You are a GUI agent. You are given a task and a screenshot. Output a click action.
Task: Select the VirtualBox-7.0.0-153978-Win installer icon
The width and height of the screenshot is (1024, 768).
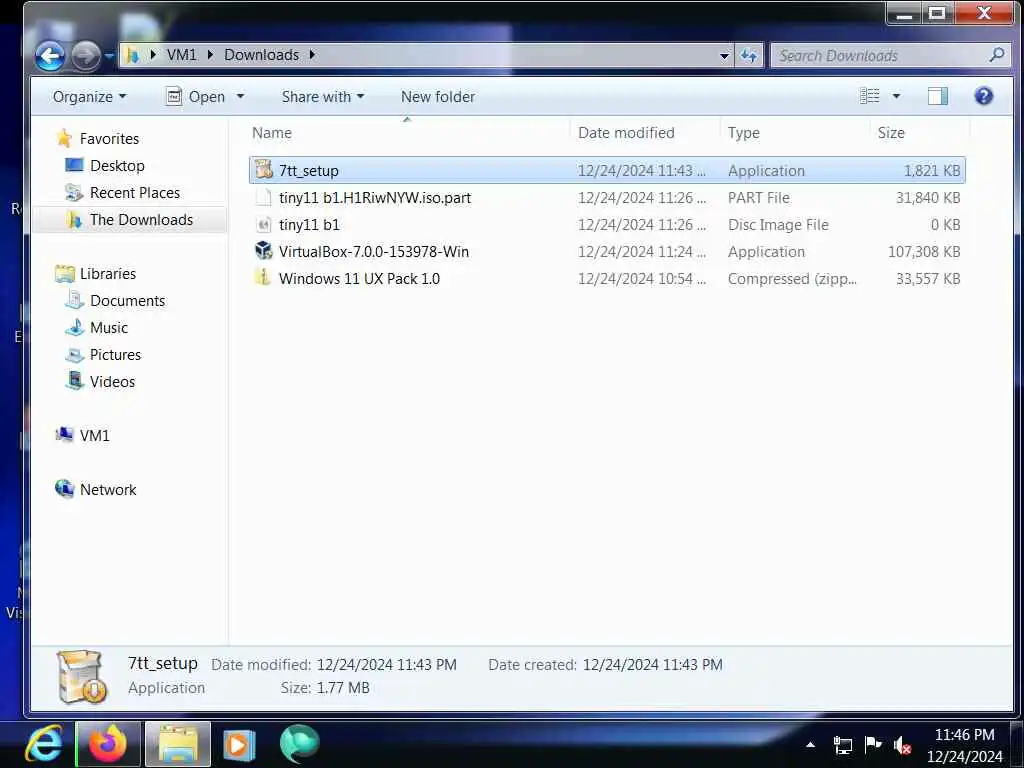(x=263, y=251)
